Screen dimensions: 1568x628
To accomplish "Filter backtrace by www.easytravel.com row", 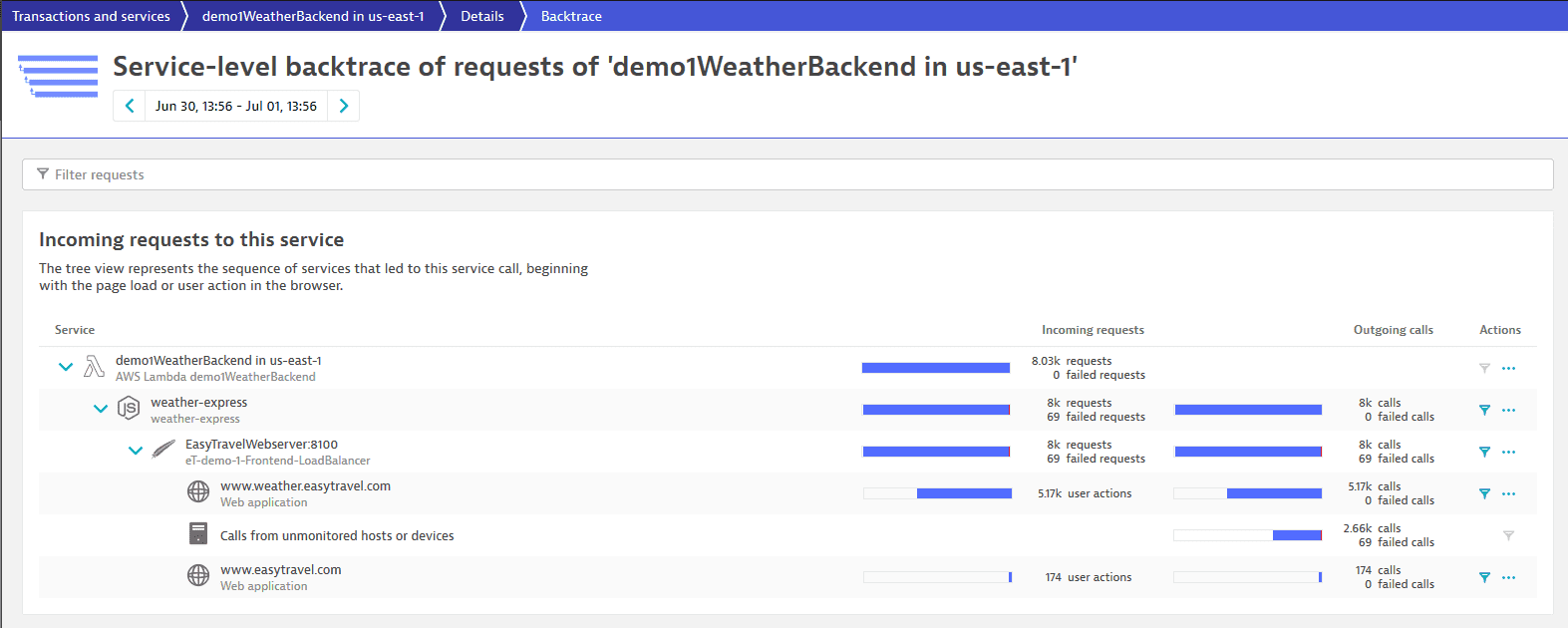I will [1484, 577].
